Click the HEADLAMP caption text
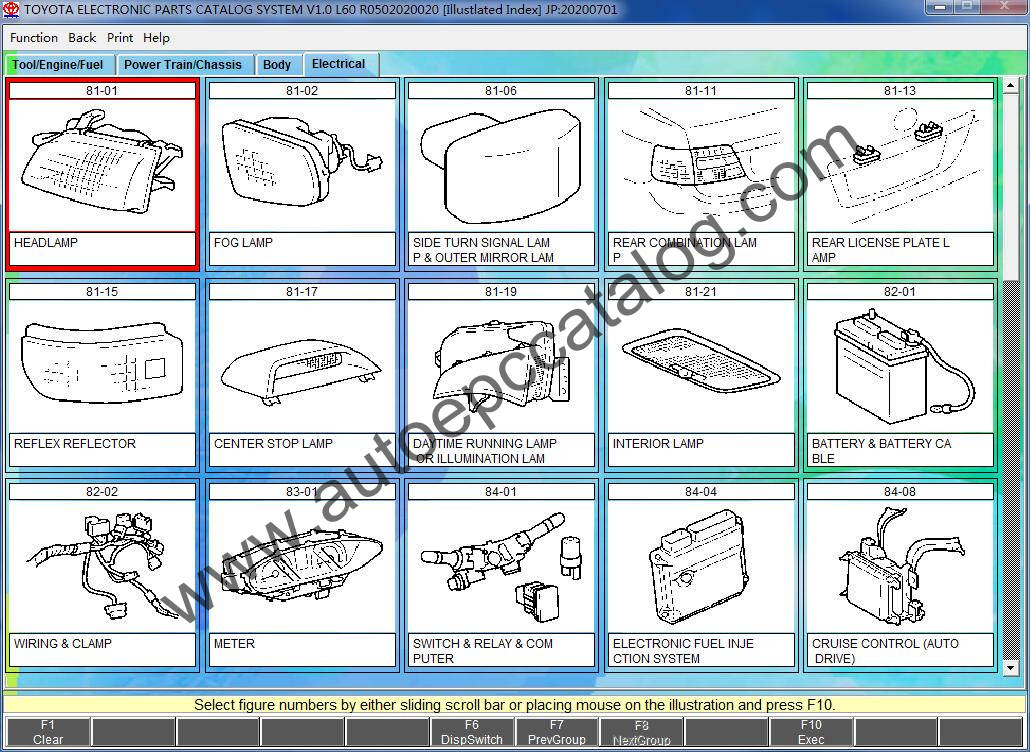1030x752 pixels. (x=46, y=242)
